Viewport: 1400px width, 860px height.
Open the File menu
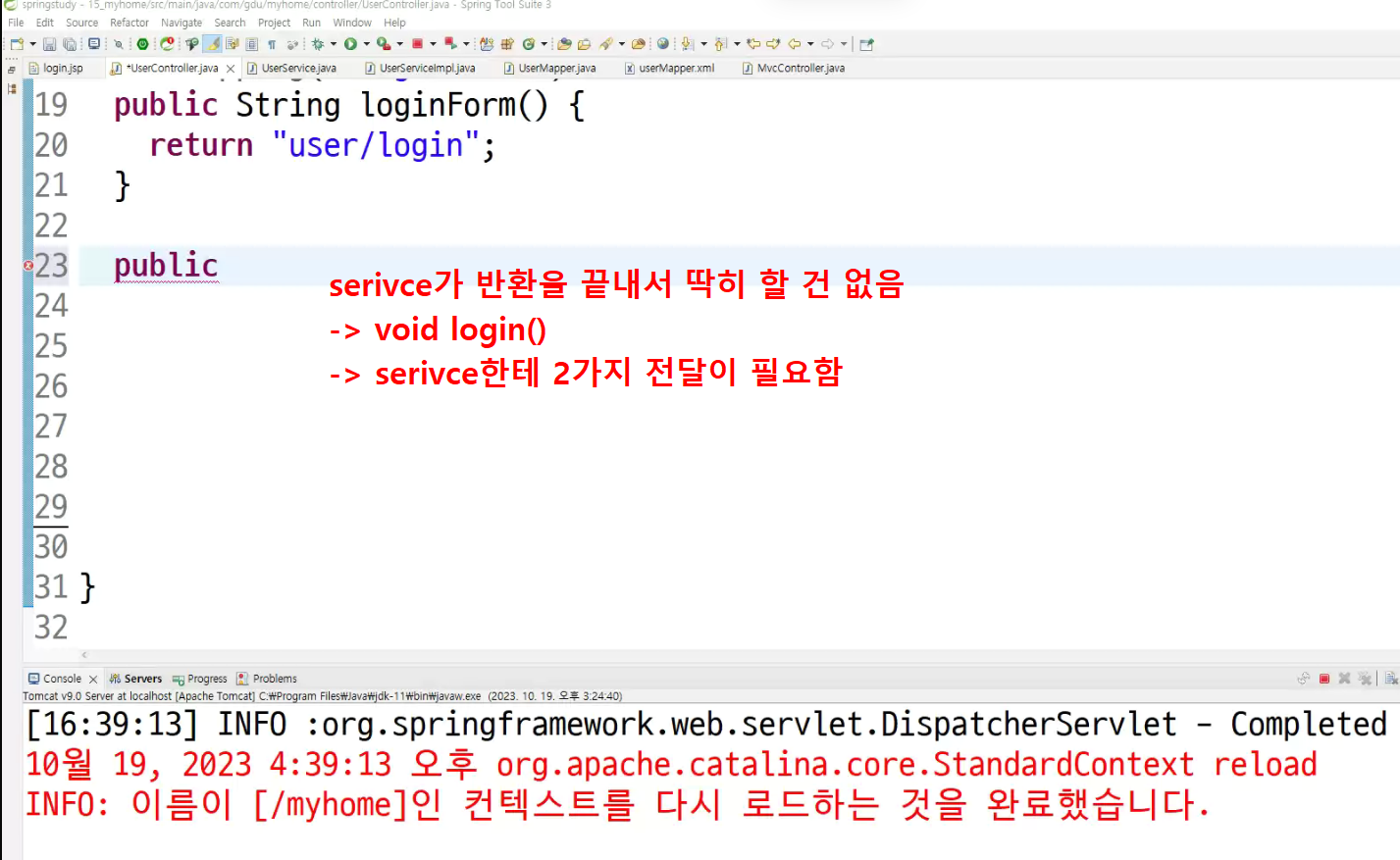coord(16,23)
